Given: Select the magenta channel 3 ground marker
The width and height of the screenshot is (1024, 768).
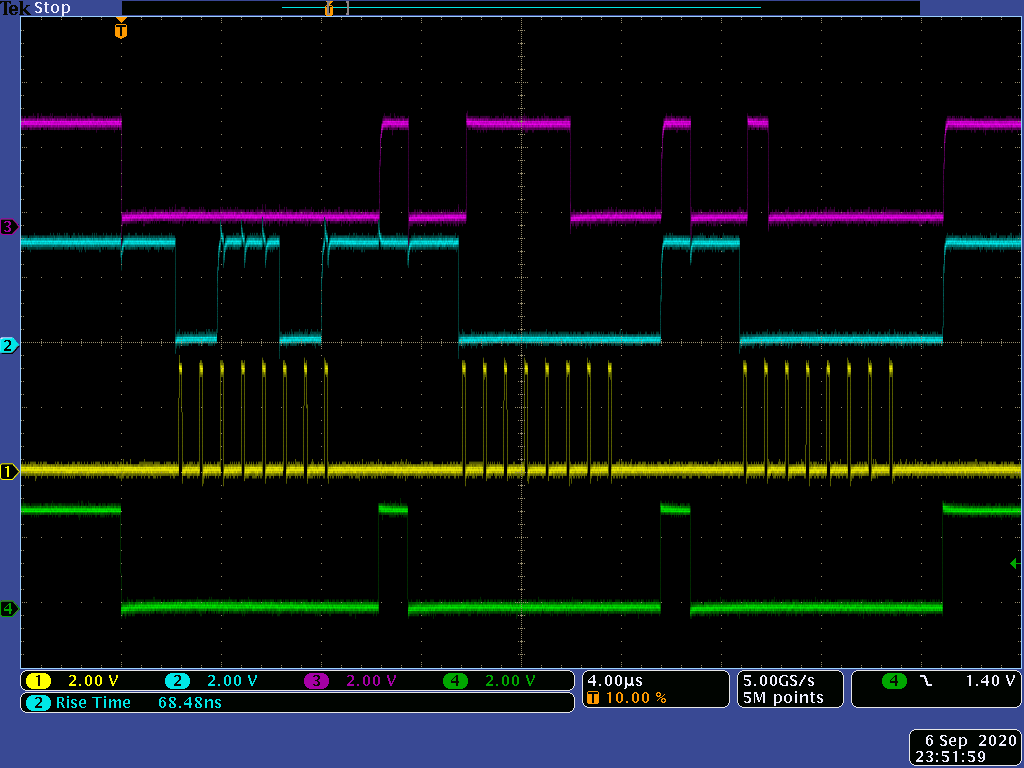Looking at the screenshot, I should [8, 227].
